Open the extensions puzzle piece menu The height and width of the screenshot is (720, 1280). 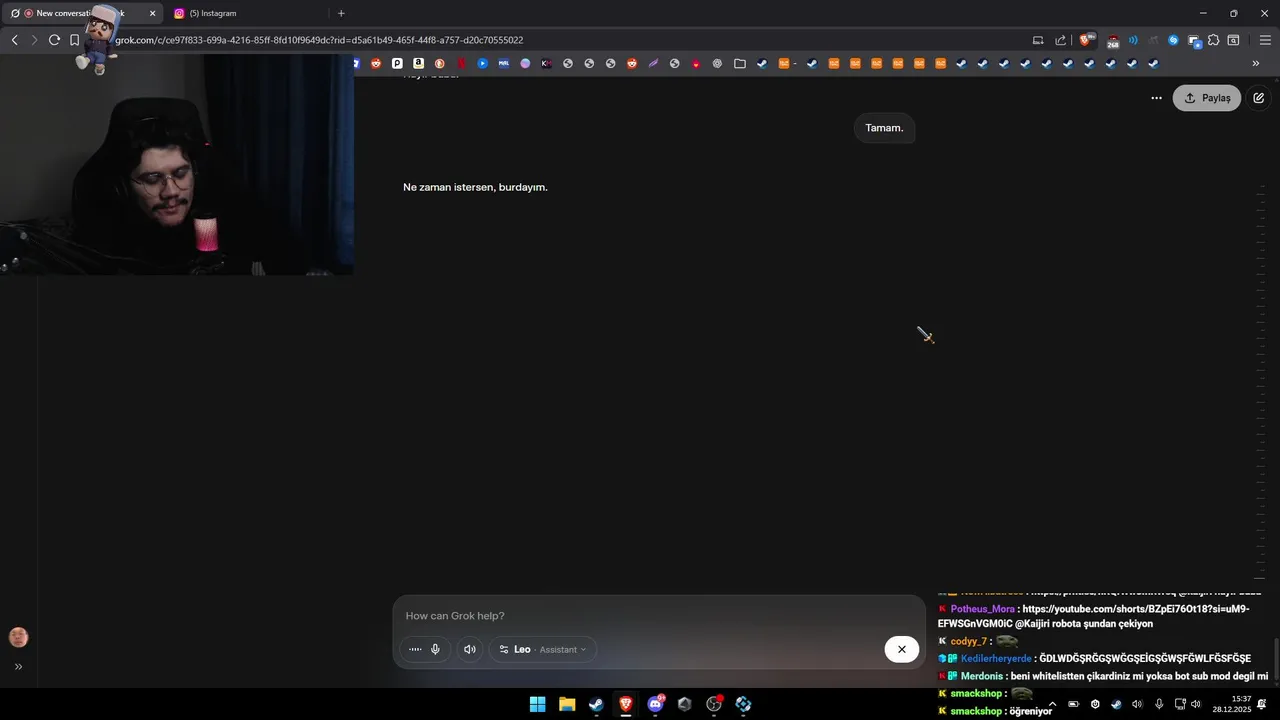point(1213,40)
